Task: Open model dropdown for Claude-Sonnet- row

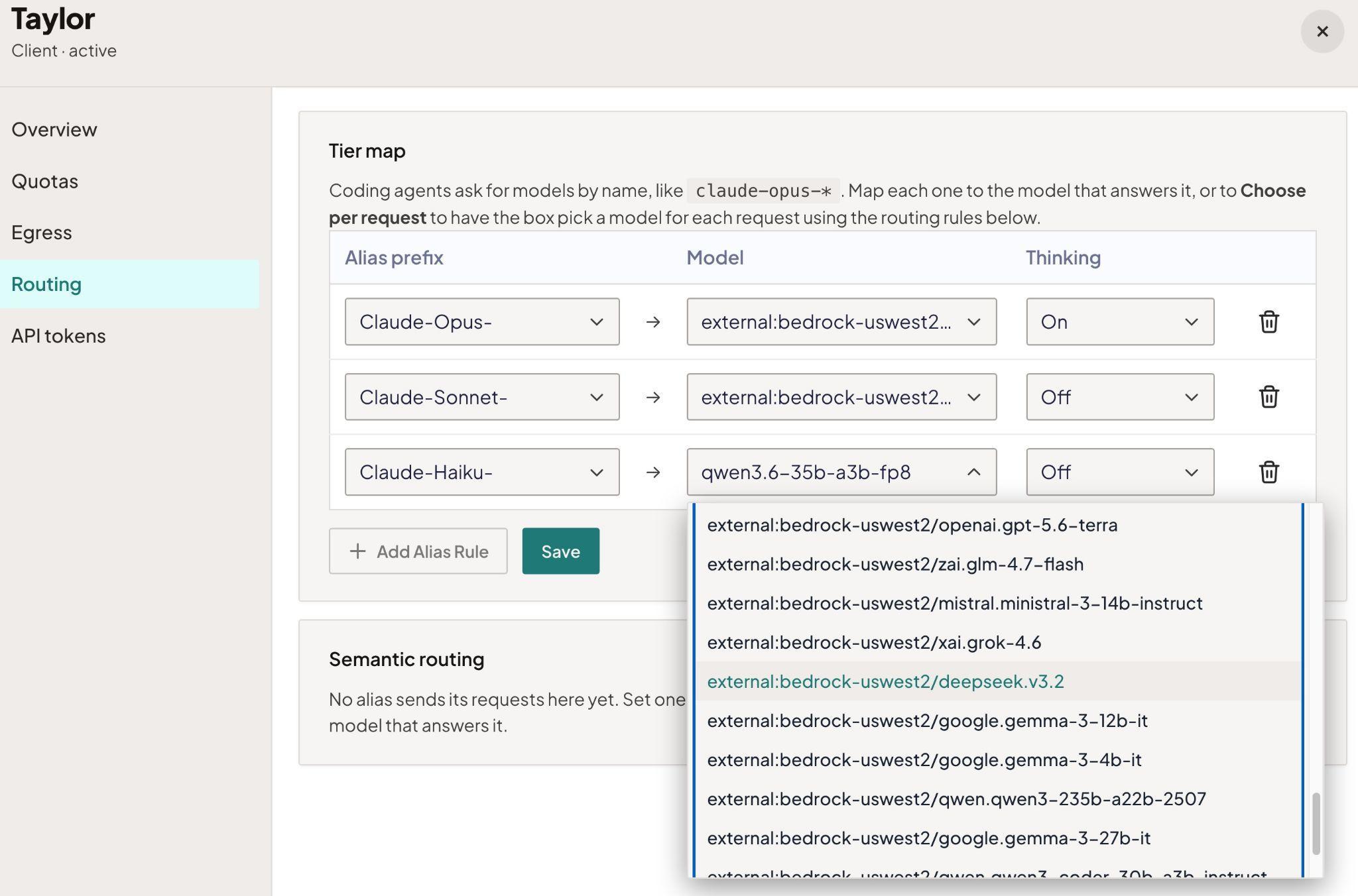Action: pyautogui.click(x=841, y=397)
